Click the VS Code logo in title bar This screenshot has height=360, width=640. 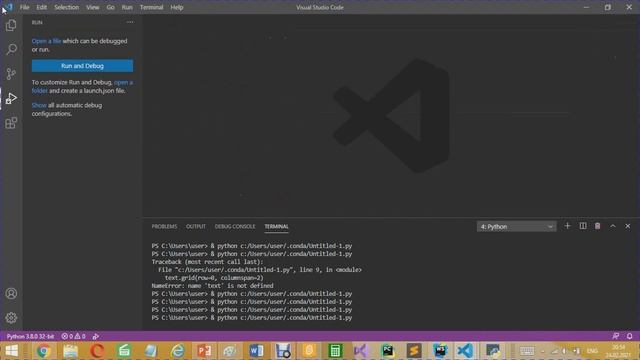pos(8,7)
